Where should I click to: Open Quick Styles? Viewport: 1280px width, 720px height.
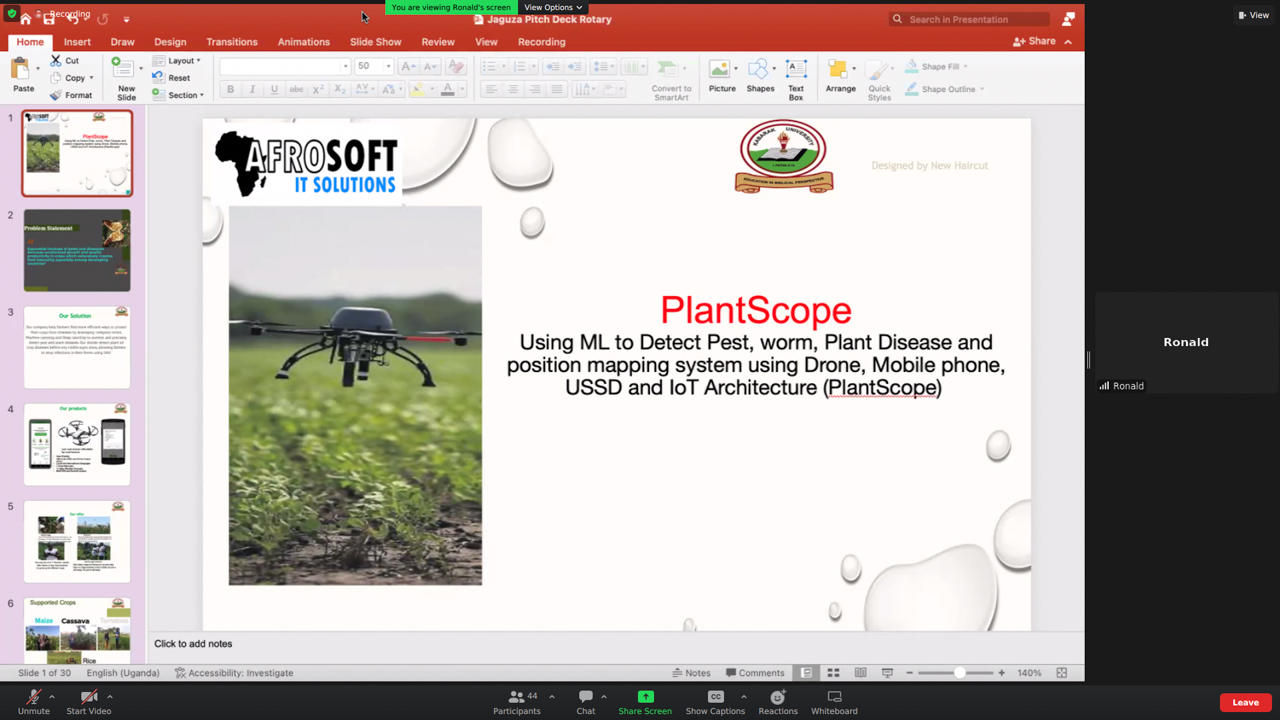tap(879, 79)
